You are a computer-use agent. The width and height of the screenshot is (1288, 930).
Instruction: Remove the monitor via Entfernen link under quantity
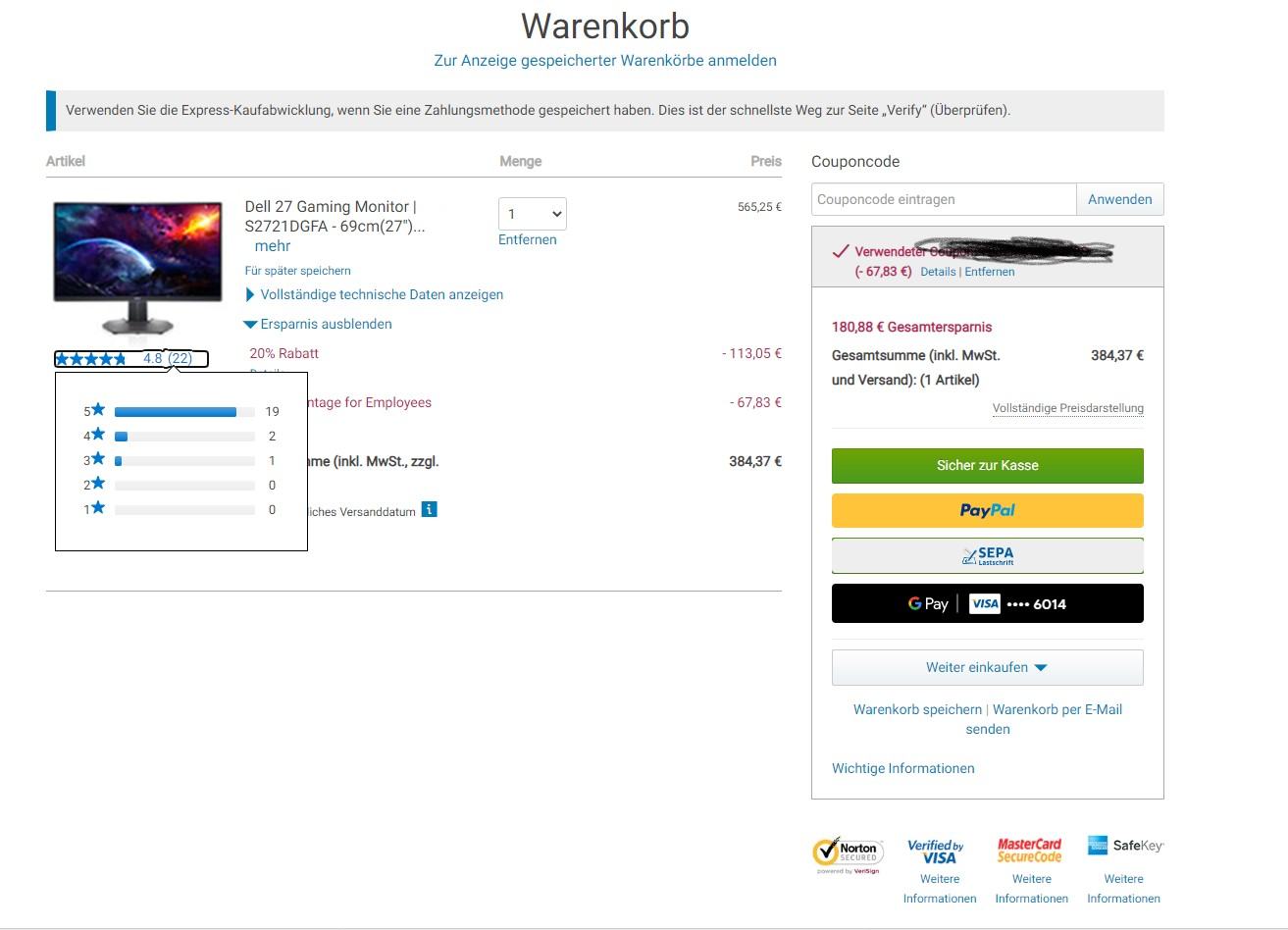(528, 239)
